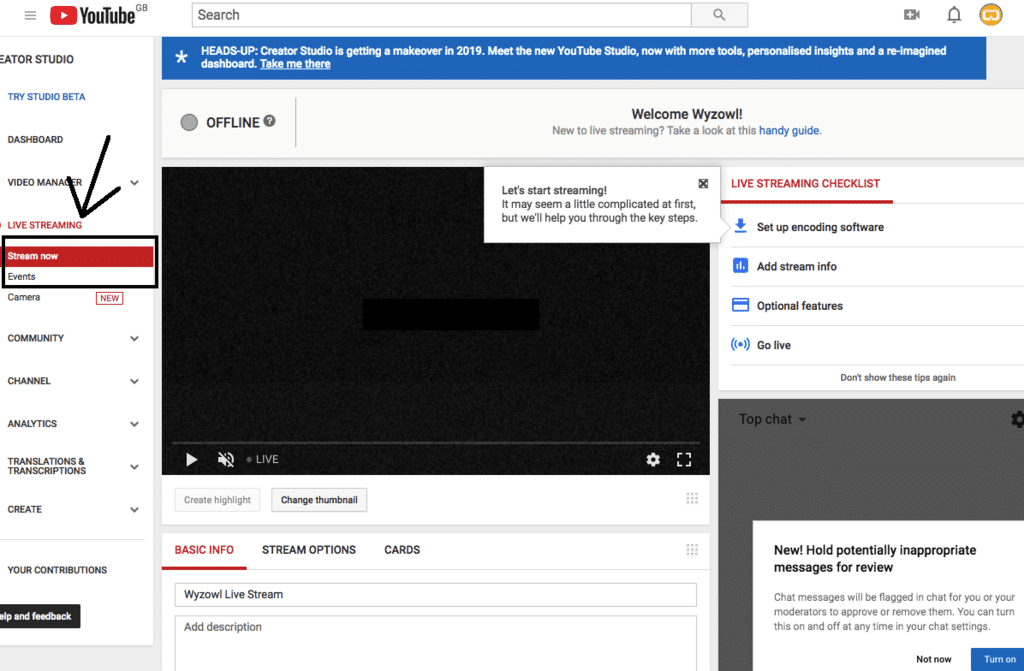Open the Top chat dropdown
Viewport: 1024px width, 671px height.
click(770, 419)
